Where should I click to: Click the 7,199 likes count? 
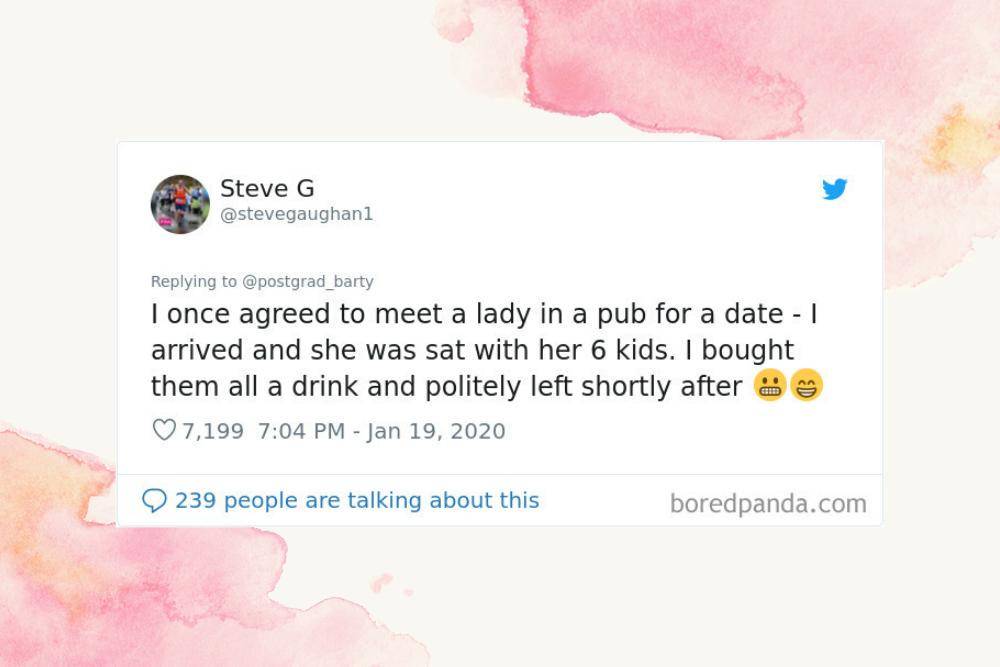[213, 431]
